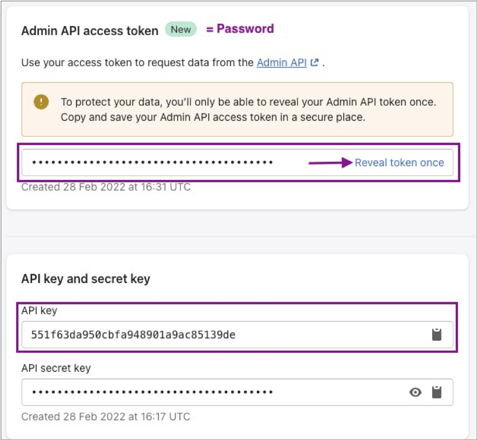Click the Admin API access token heading
The width and height of the screenshot is (477, 440).
pyautogui.click(x=90, y=31)
